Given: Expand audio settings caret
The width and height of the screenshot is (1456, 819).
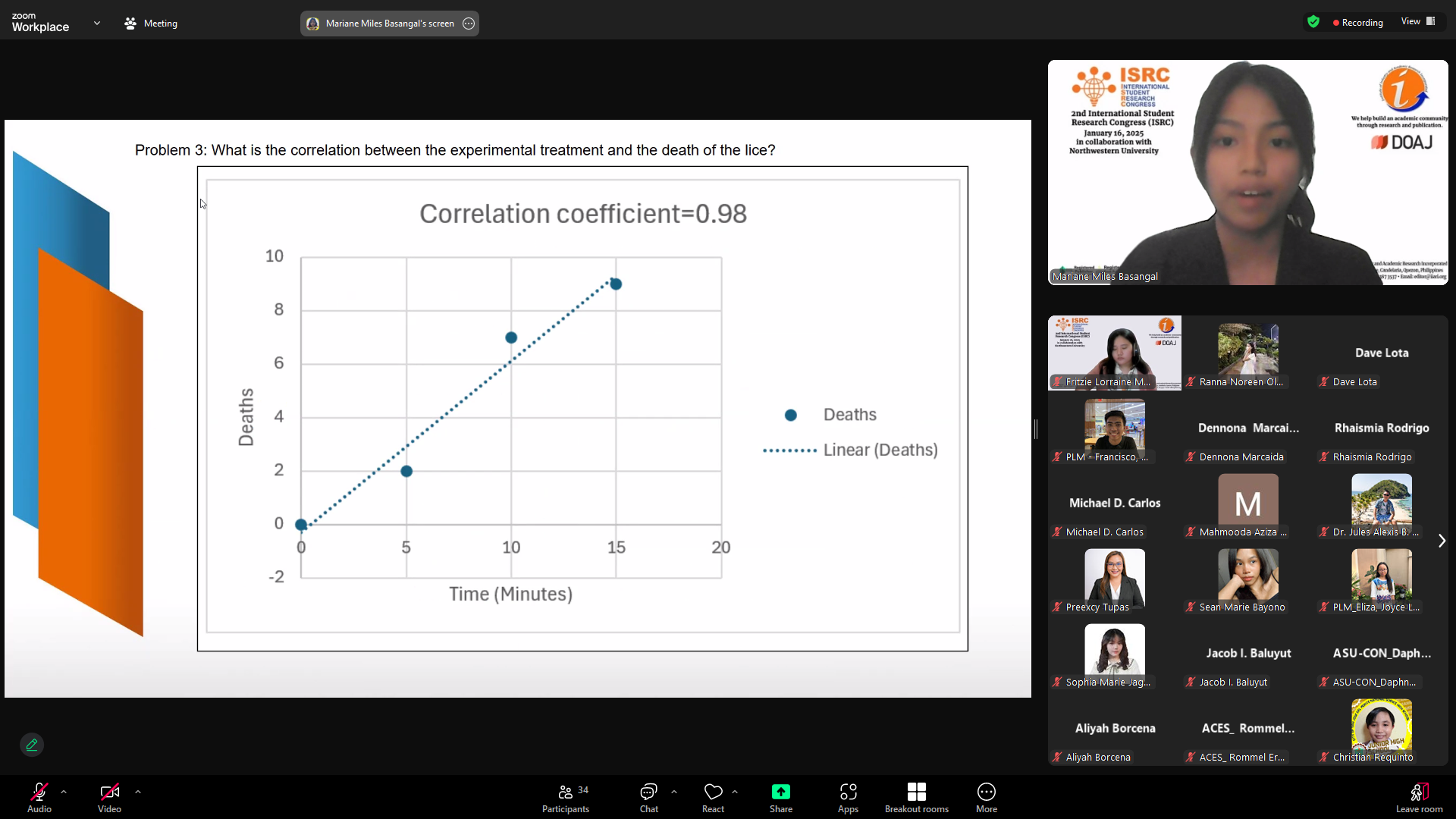Looking at the screenshot, I should pyautogui.click(x=64, y=792).
